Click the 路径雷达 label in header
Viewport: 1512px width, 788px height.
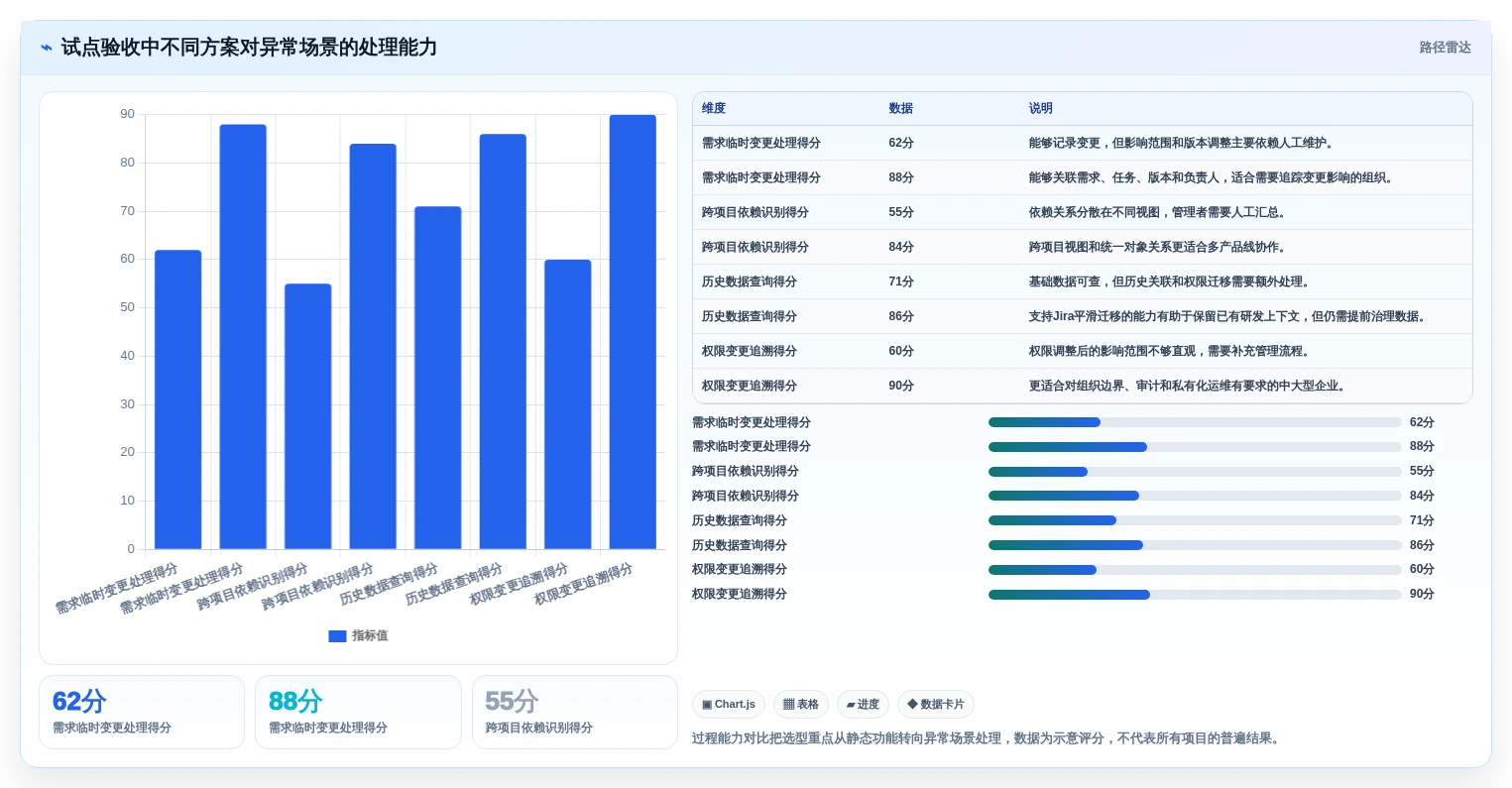[1445, 48]
